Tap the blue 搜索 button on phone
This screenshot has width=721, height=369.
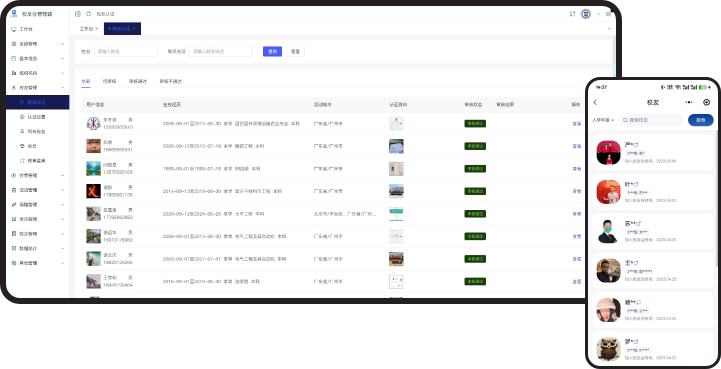click(700, 120)
